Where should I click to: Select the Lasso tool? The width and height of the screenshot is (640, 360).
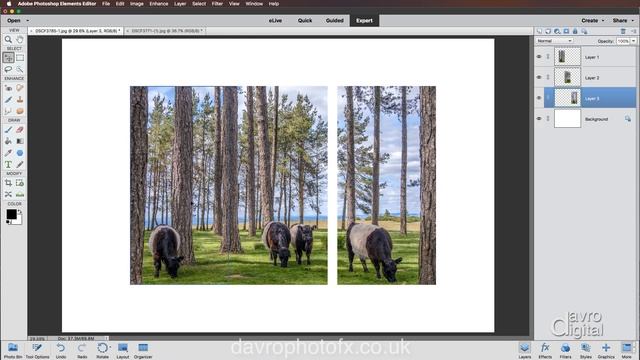8,69
